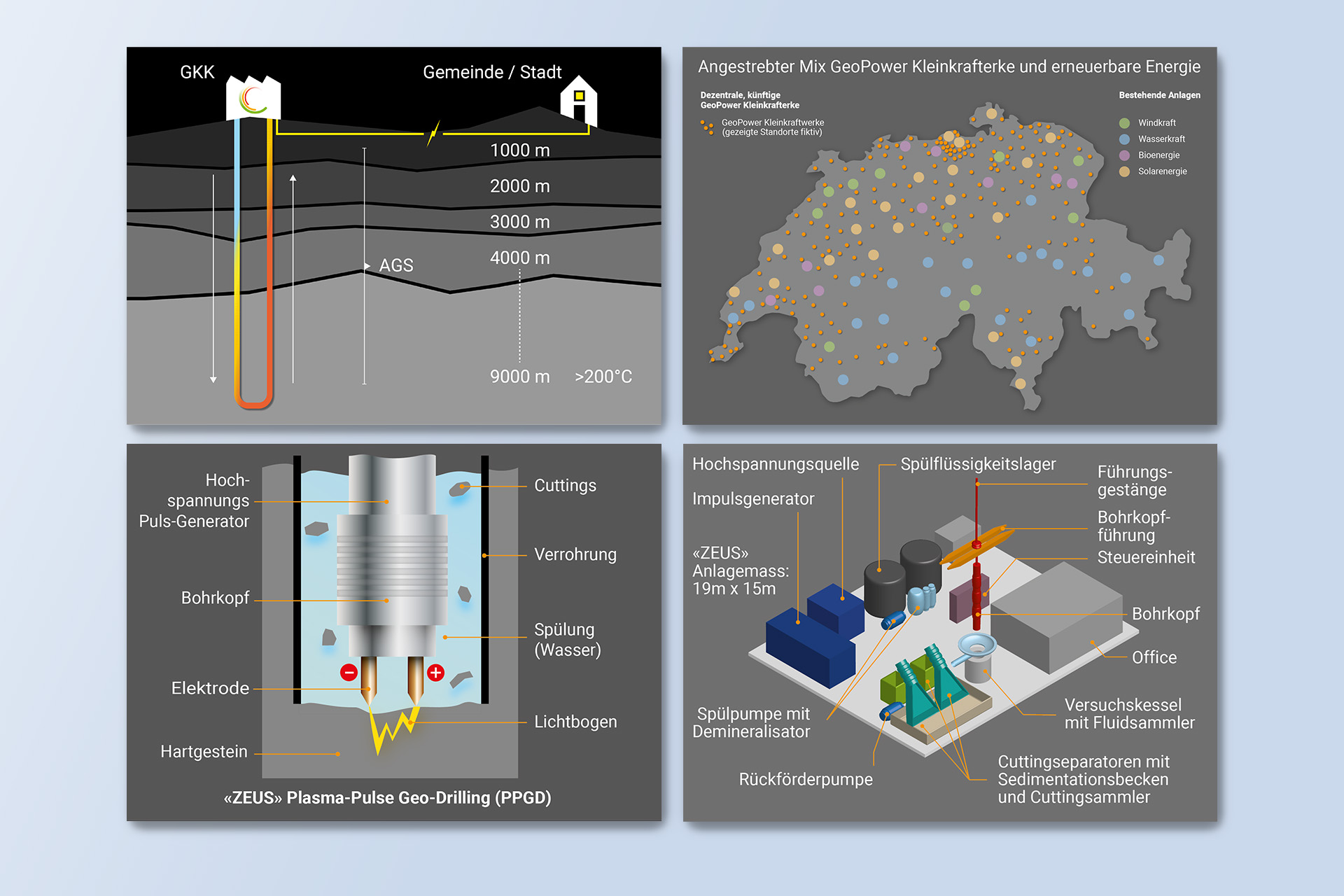Click the green Windkraft legend dot
Viewport: 1344px width, 896px height.
tap(1124, 123)
